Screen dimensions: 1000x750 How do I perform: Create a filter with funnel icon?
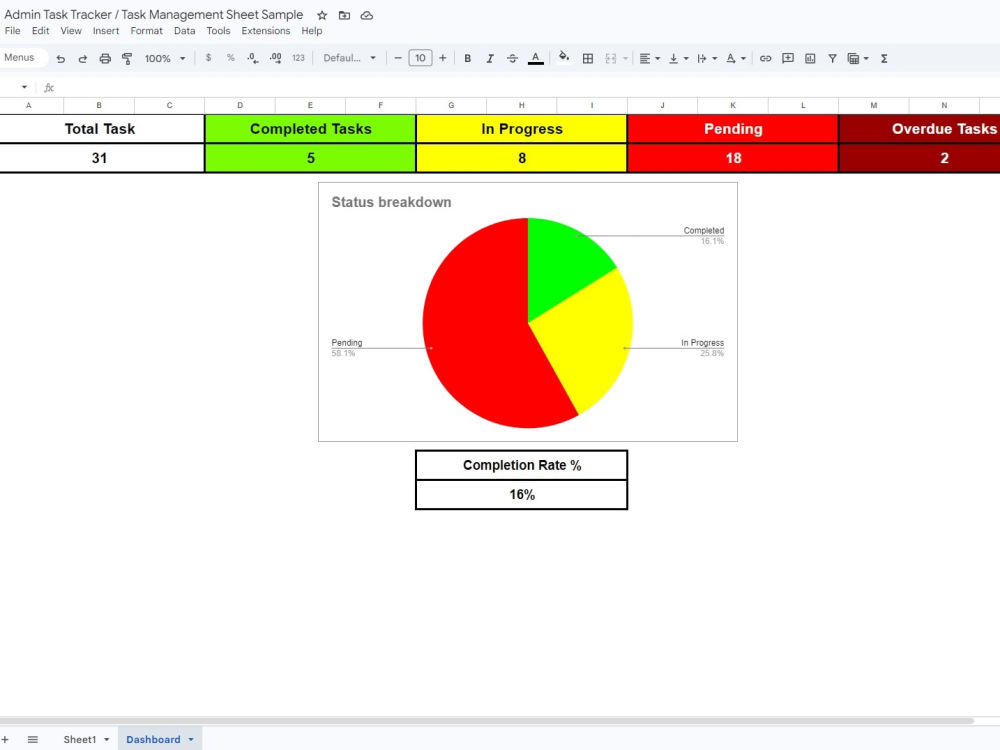click(x=832, y=59)
